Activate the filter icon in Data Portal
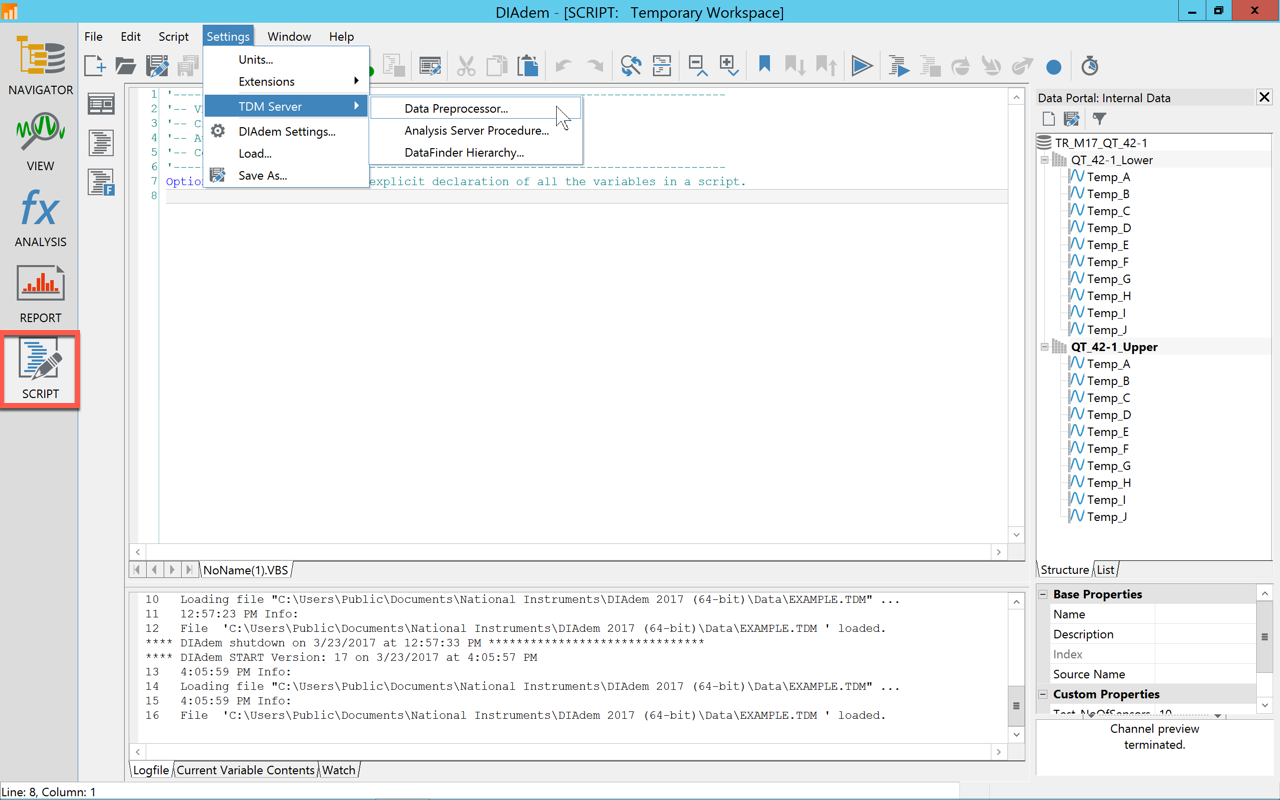The width and height of the screenshot is (1280, 800). pos(1097,119)
